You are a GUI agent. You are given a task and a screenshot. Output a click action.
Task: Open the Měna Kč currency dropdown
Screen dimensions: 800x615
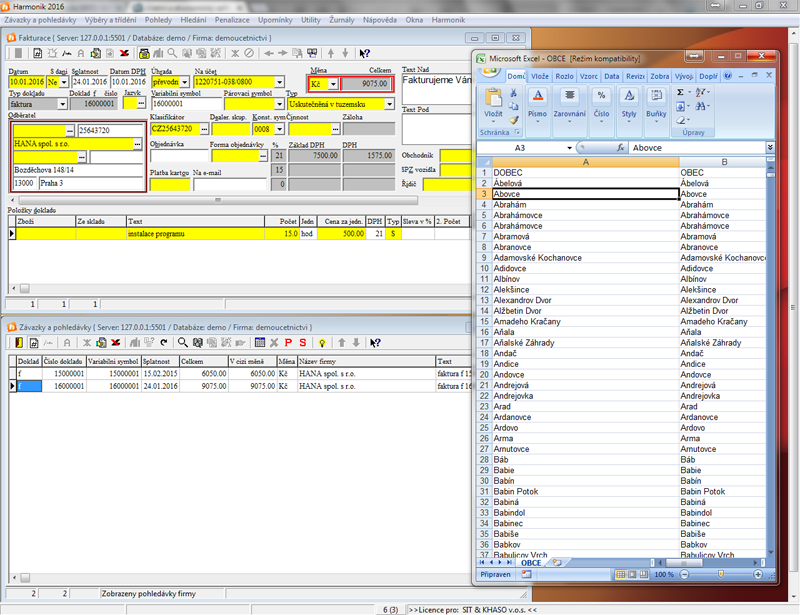click(x=333, y=84)
